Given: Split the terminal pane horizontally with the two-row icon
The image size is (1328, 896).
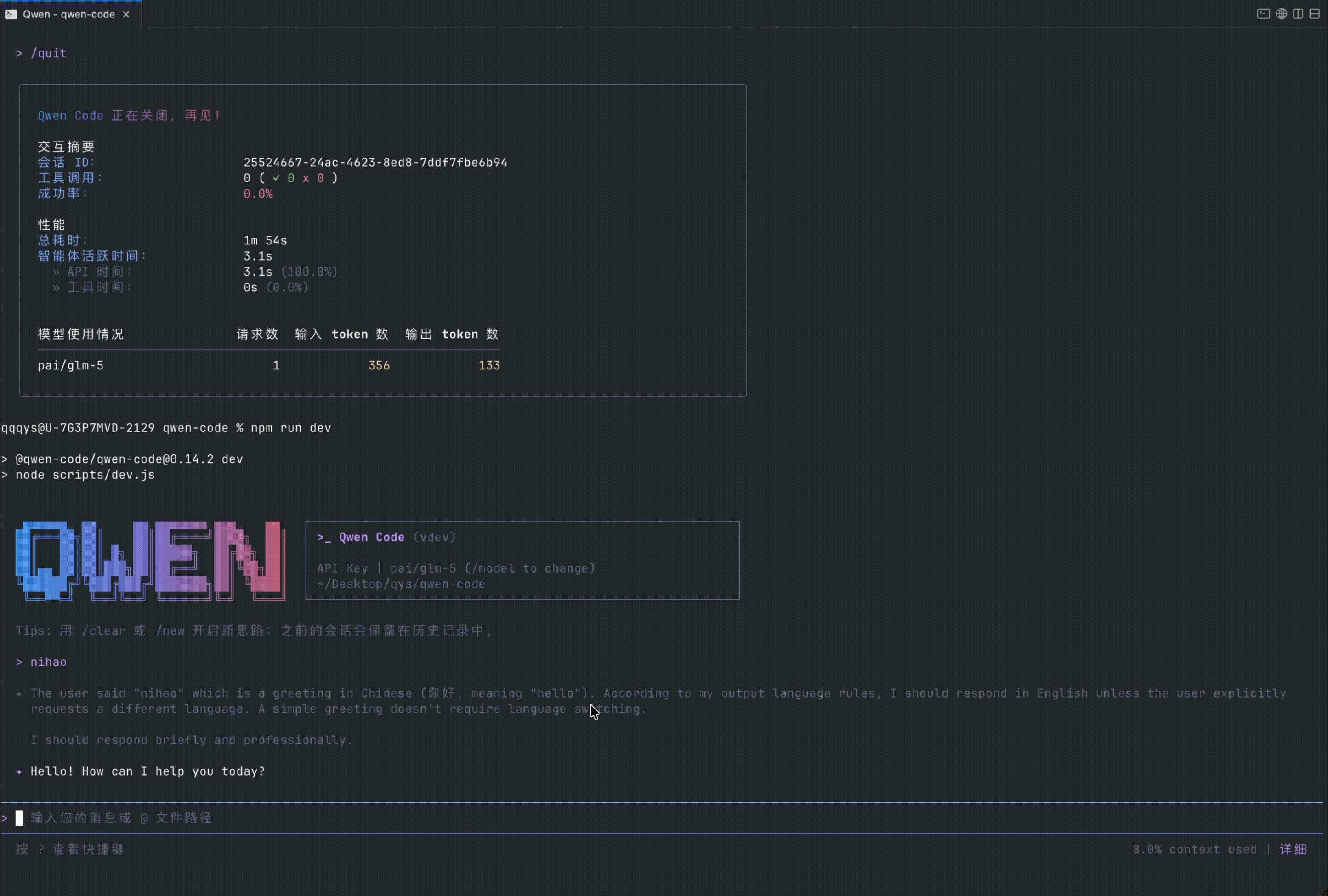Looking at the screenshot, I should coord(1314,14).
